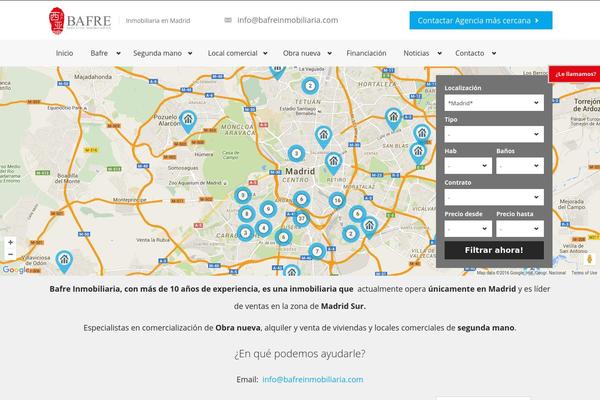Screen dimensions: 600x400
Task: Open the Tipo dropdown
Action: pos(494,134)
